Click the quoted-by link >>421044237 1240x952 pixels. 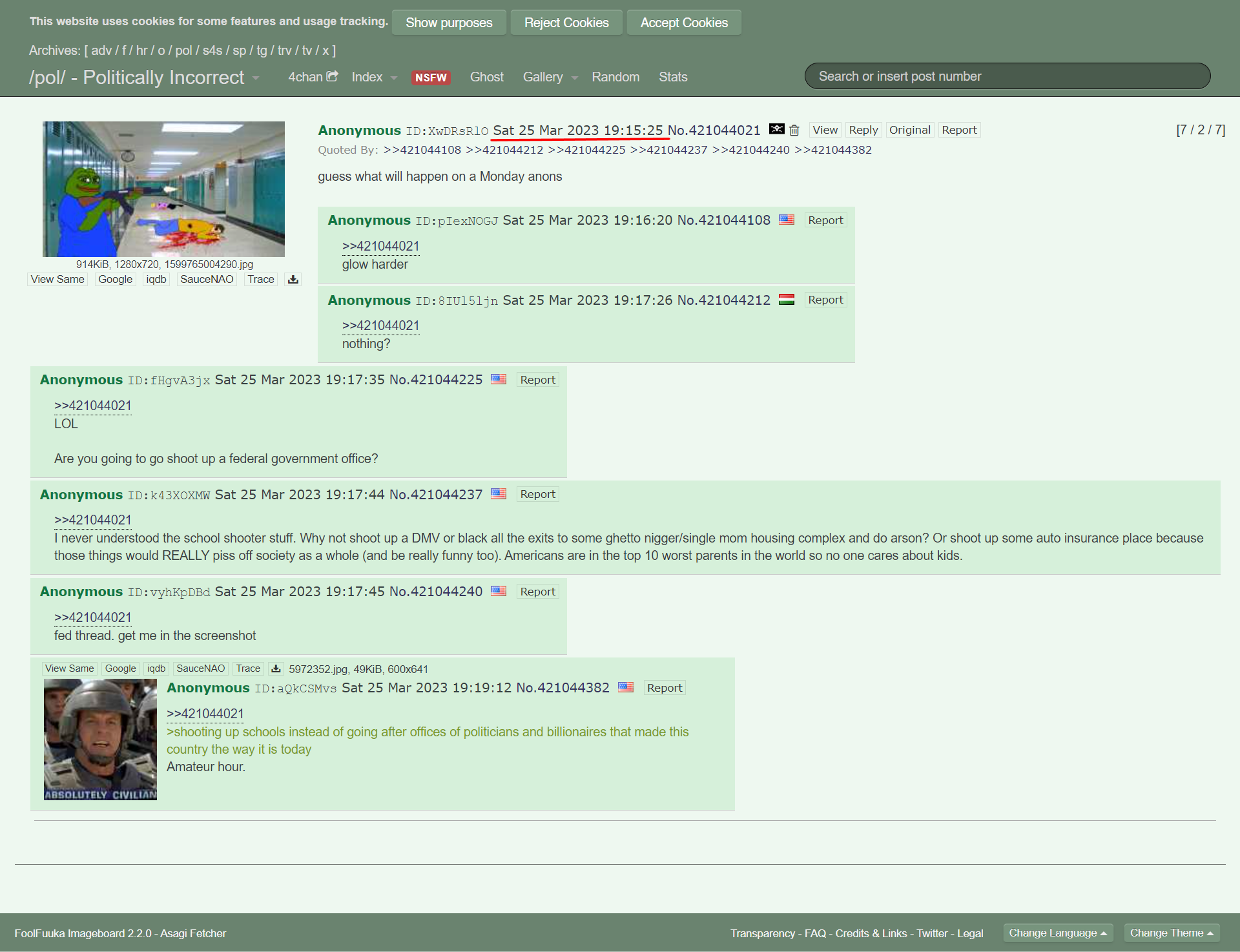point(668,150)
